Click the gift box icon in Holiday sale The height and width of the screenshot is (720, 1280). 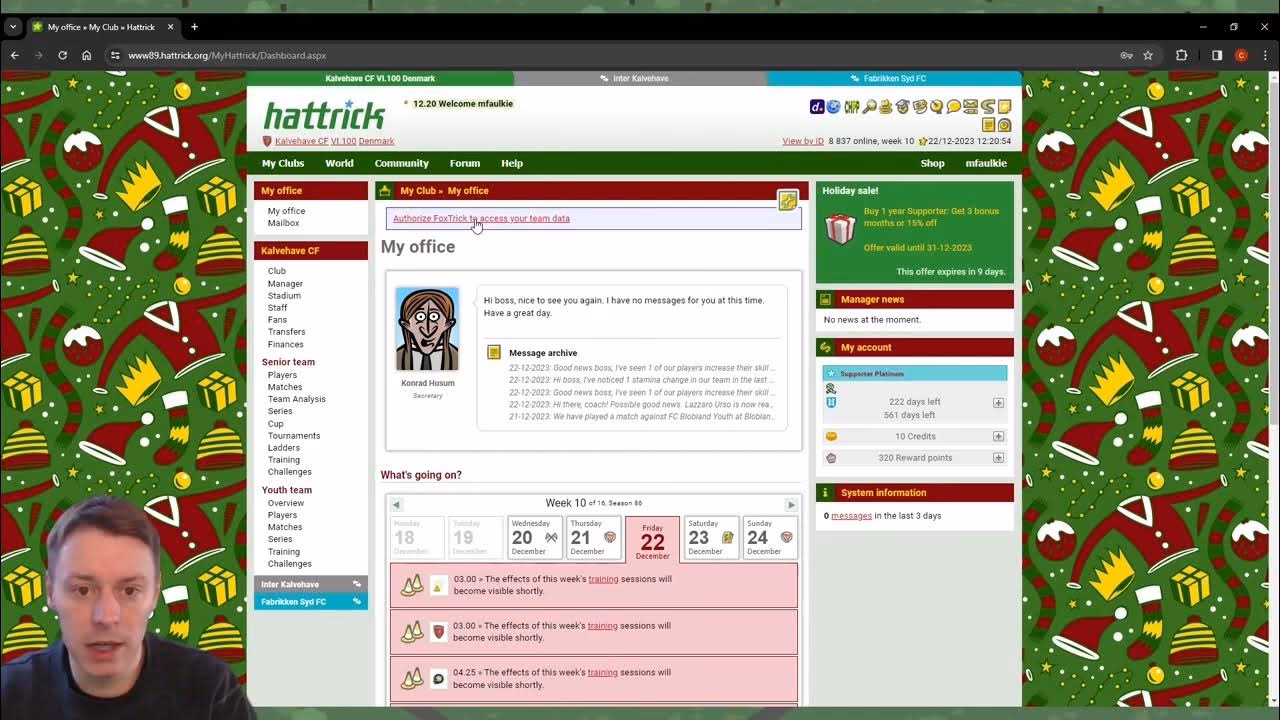(x=839, y=229)
